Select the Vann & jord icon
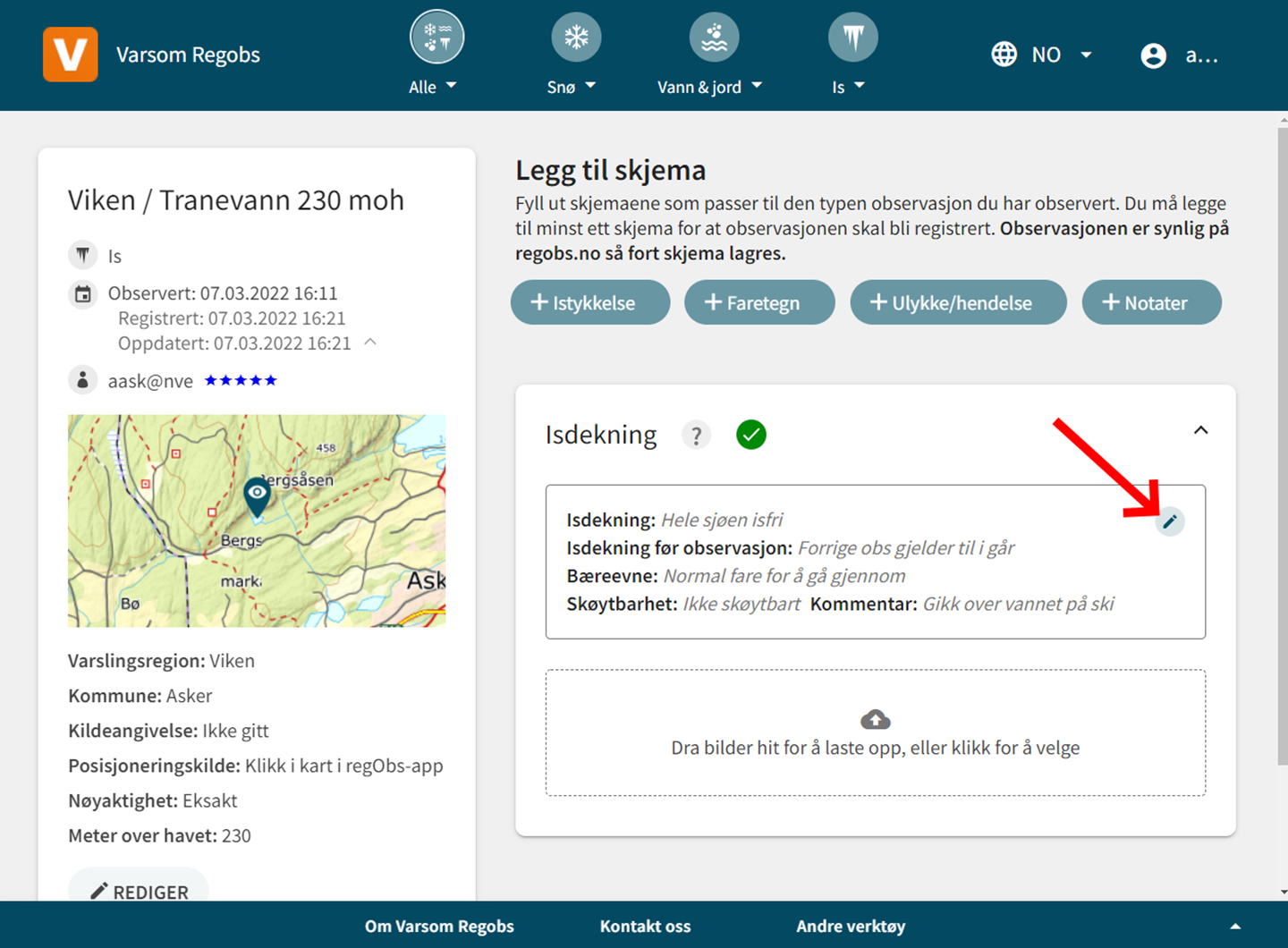 (x=714, y=38)
